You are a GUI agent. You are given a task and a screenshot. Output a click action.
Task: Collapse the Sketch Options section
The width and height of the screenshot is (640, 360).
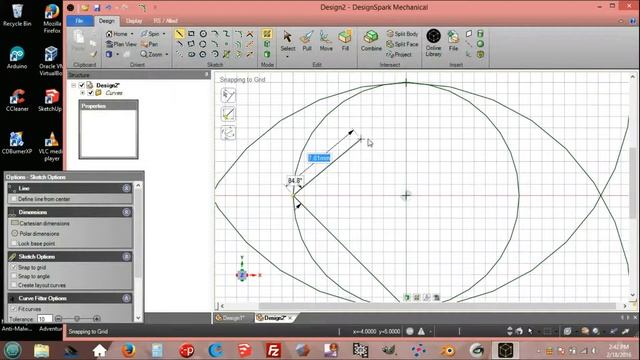[127, 256]
